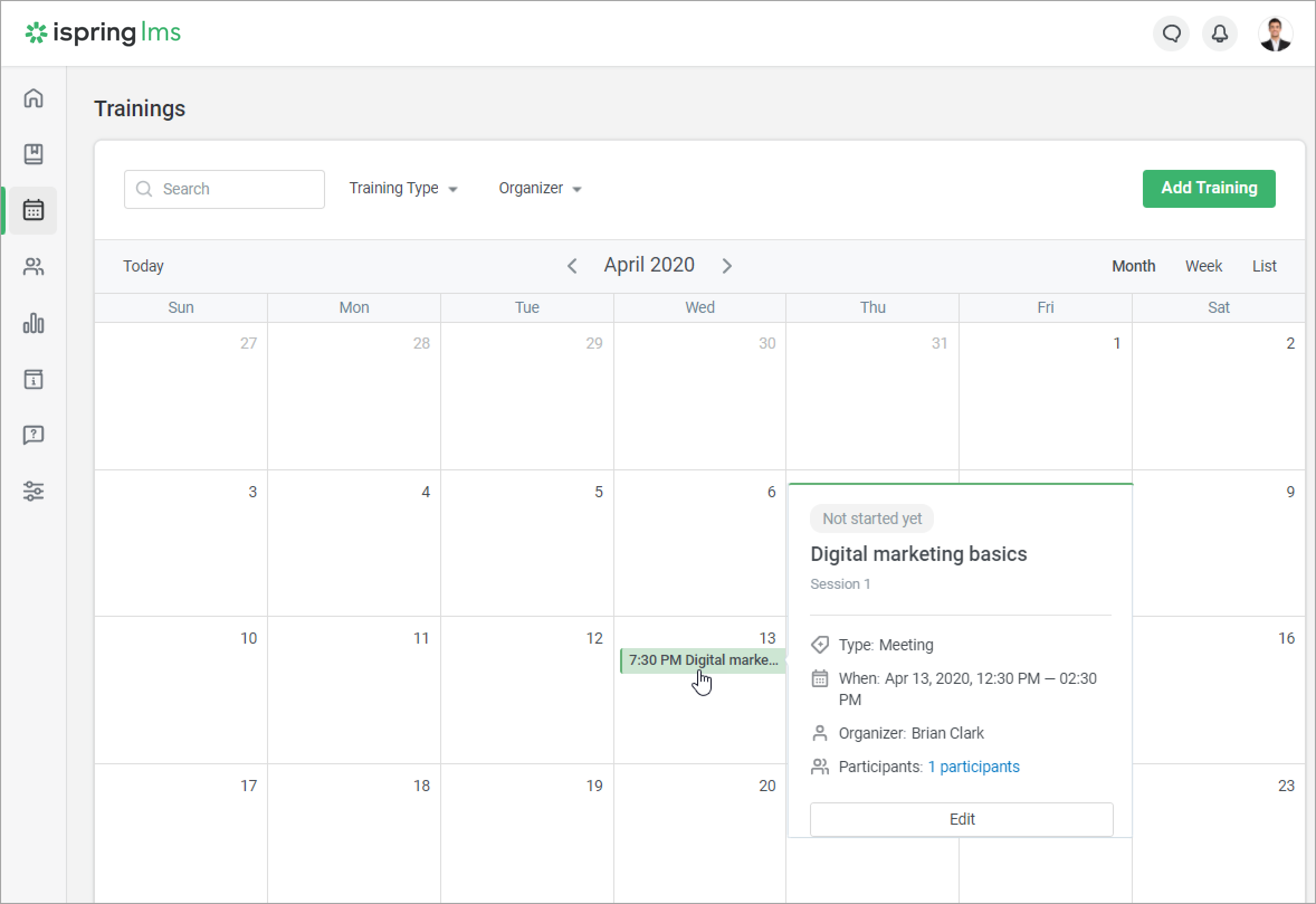Click the notifications bell icon
1316x904 pixels.
1219,34
